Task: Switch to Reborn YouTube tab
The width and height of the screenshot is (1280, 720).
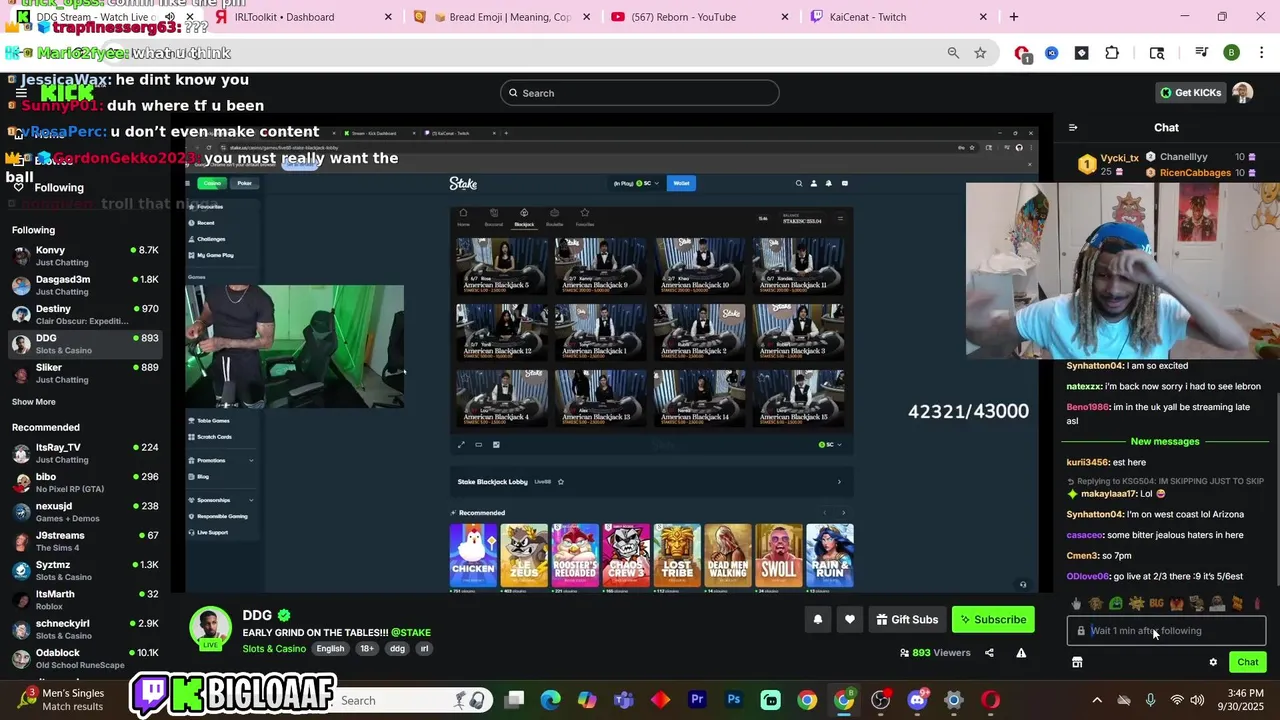Action: (x=700, y=17)
